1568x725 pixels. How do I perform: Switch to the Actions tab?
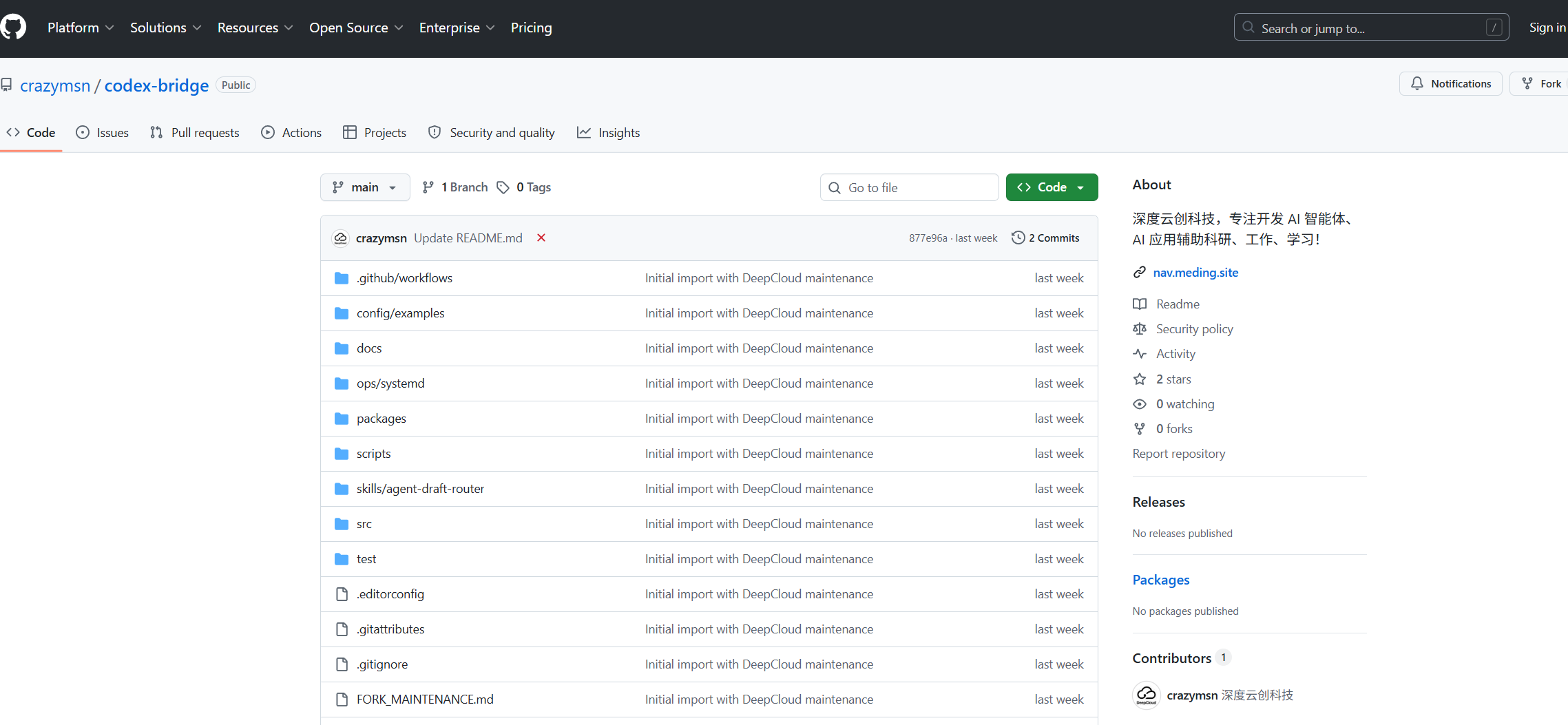click(291, 133)
